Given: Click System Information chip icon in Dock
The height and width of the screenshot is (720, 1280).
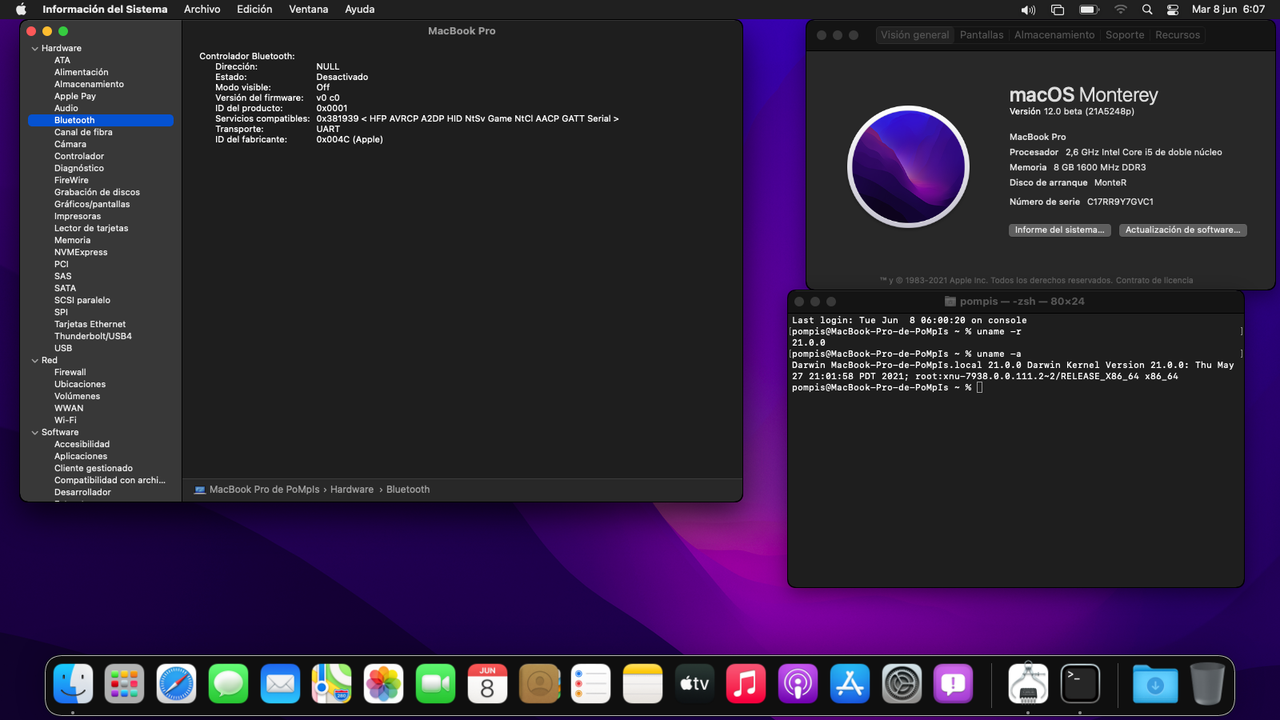Looking at the screenshot, I should (1028, 684).
